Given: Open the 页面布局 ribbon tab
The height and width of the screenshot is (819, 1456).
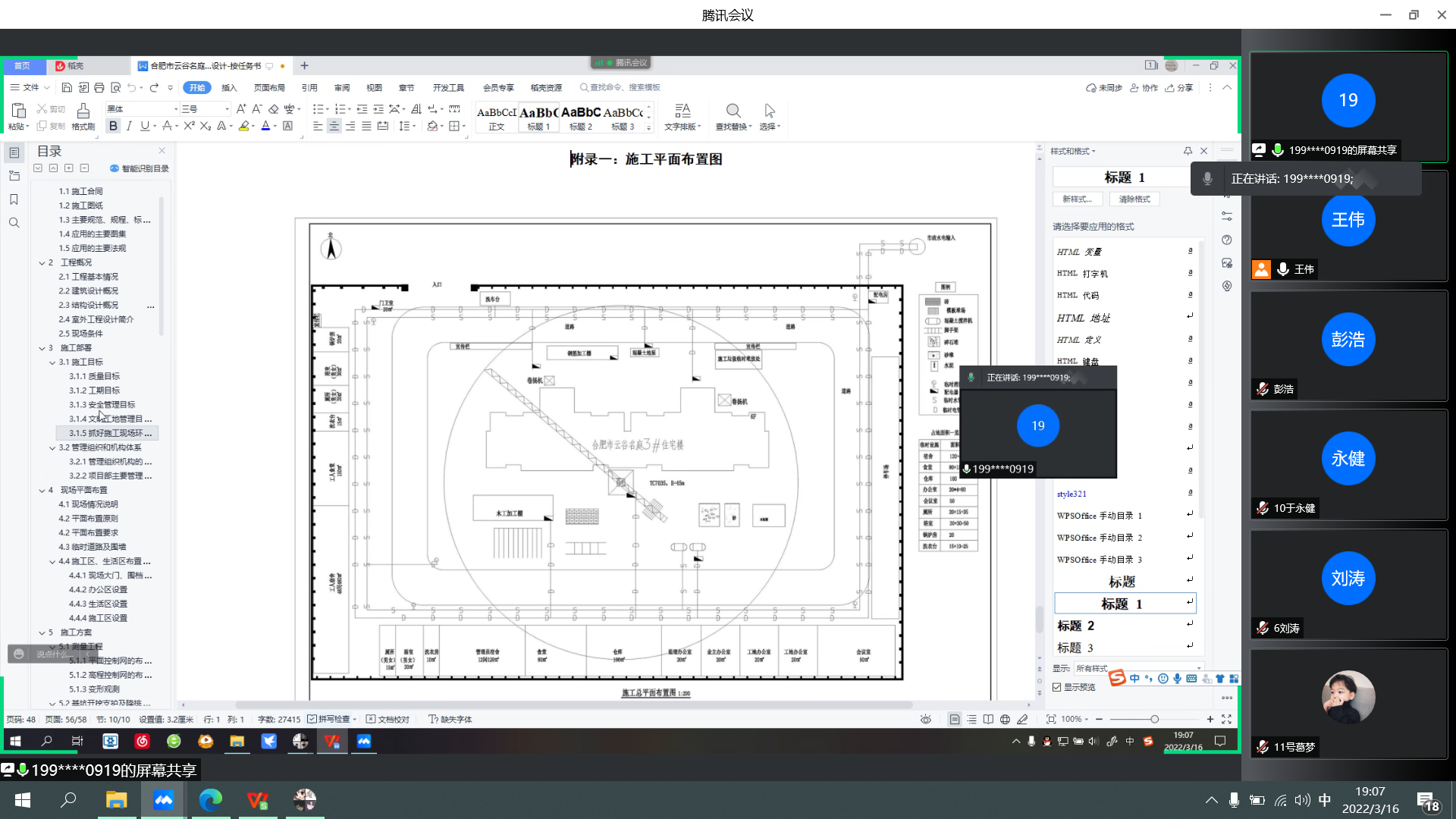Looking at the screenshot, I should click(x=269, y=88).
